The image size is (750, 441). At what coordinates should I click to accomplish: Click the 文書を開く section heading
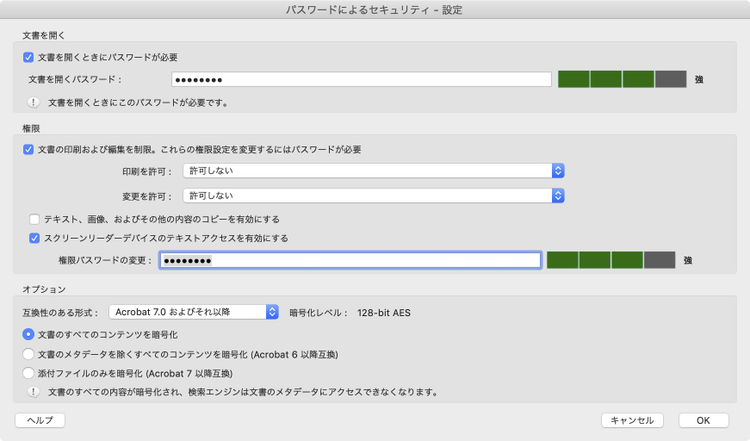44,35
